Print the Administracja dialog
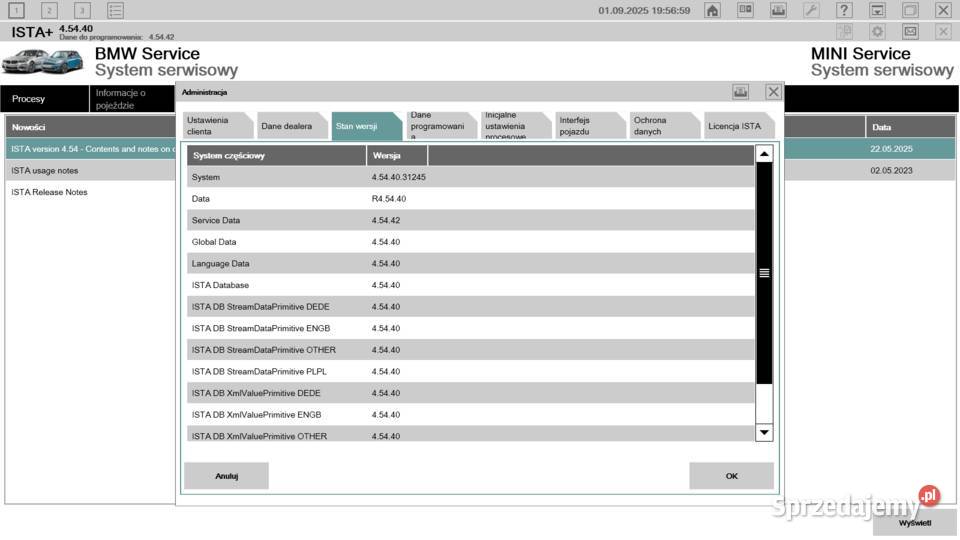 (x=741, y=92)
